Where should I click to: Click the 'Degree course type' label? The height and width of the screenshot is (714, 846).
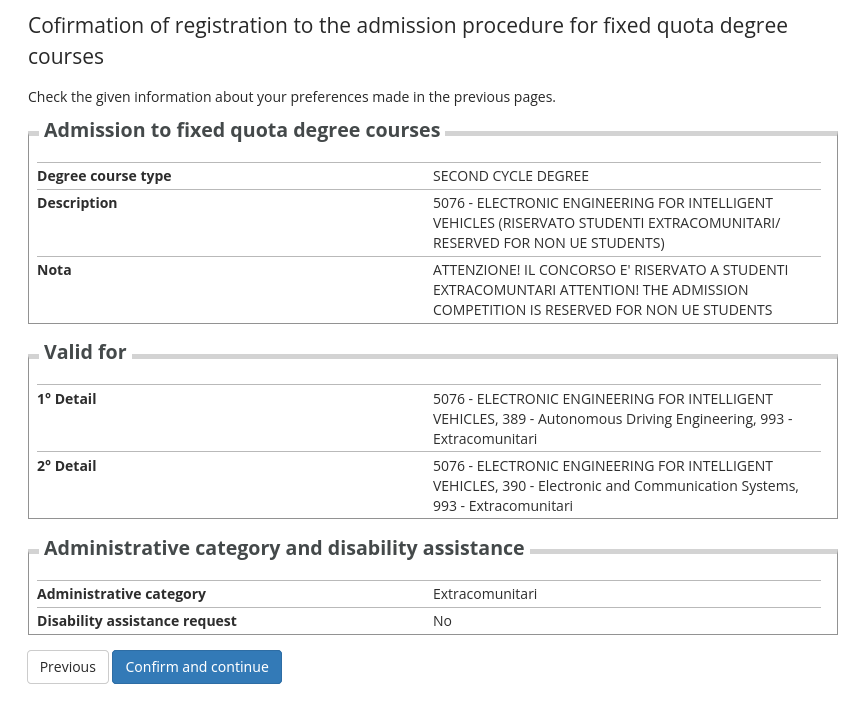coord(104,176)
